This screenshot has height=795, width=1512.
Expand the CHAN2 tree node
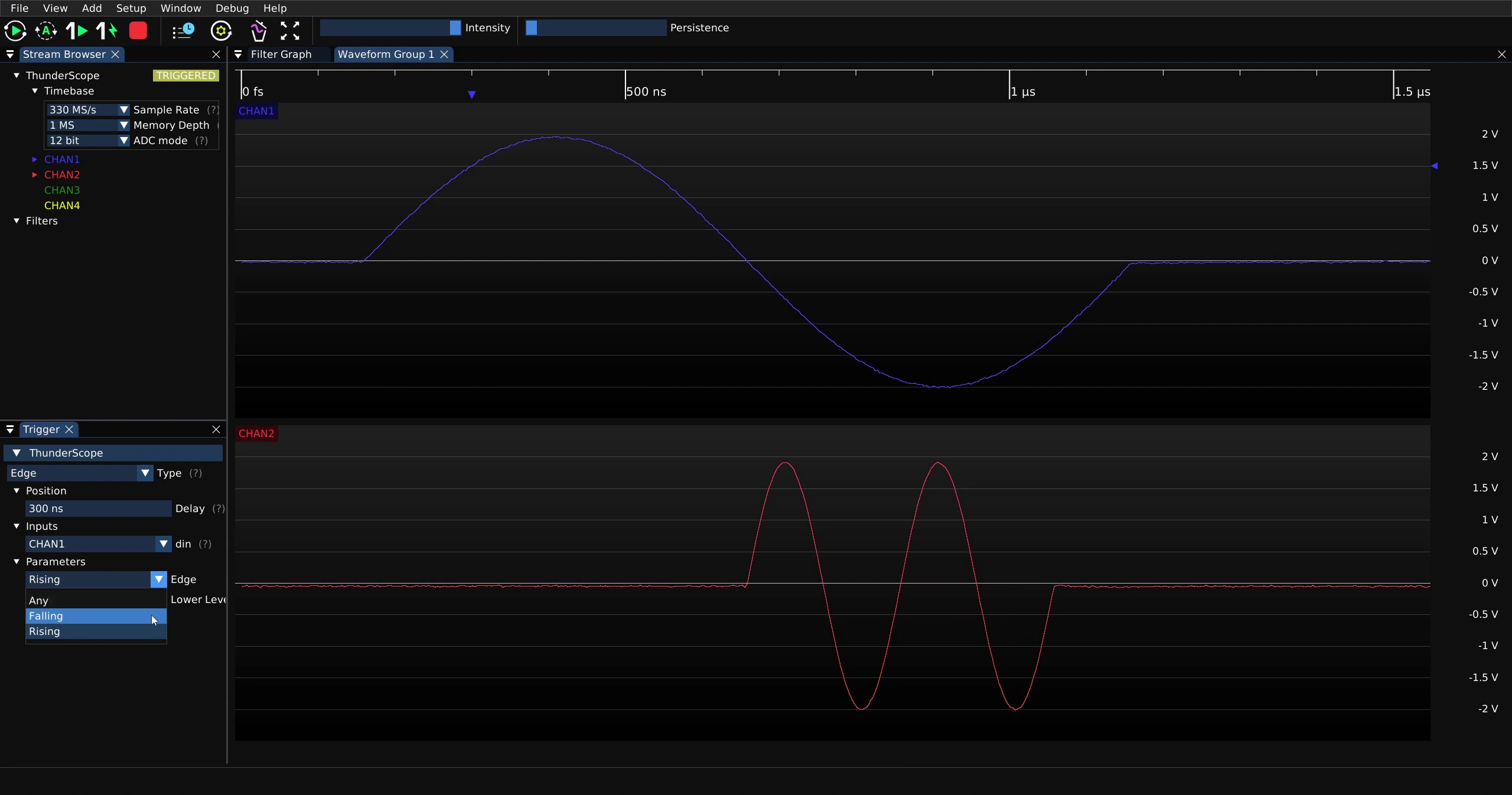(x=34, y=175)
